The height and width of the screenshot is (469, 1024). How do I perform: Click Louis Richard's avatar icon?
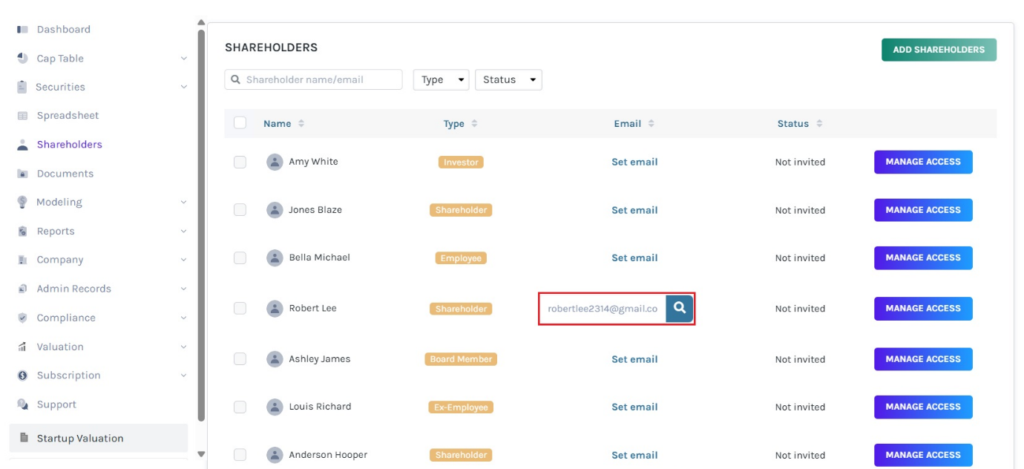click(275, 407)
